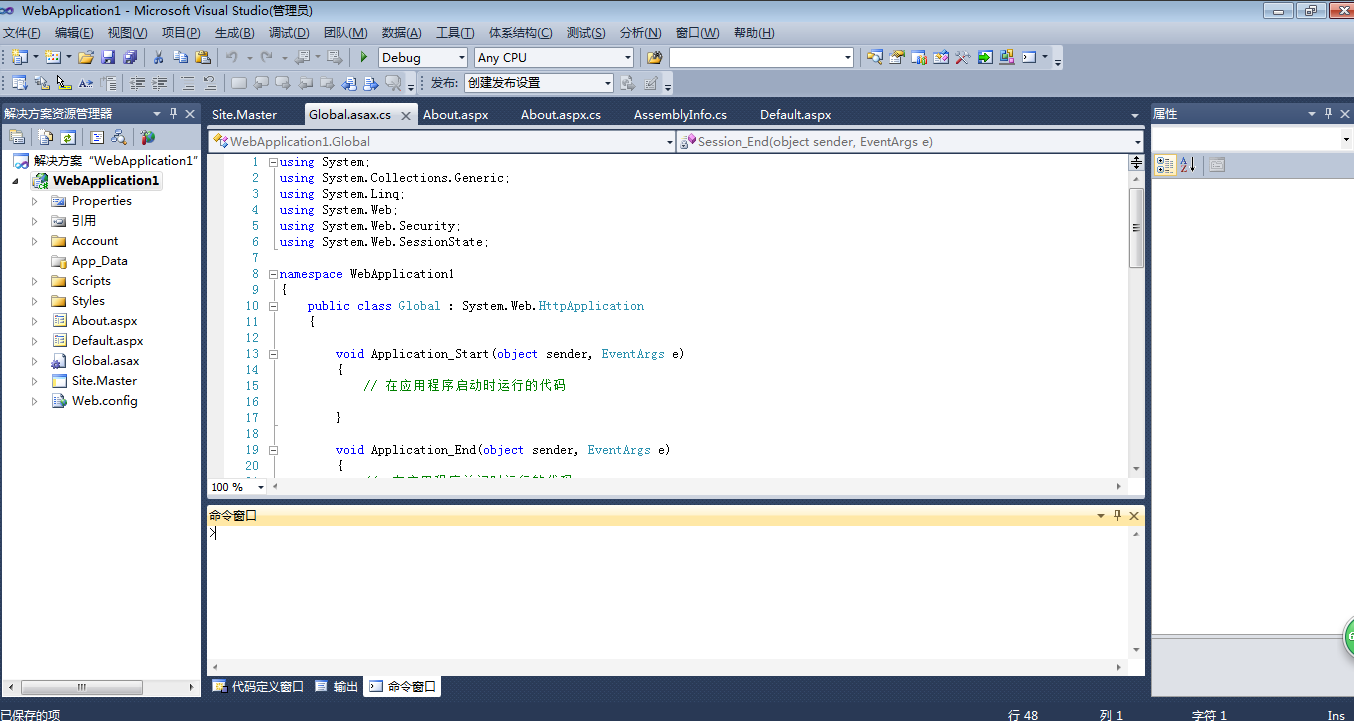
Task: Save the current file with the floppy icon
Action: pyautogui.click(x=108, y=57)
